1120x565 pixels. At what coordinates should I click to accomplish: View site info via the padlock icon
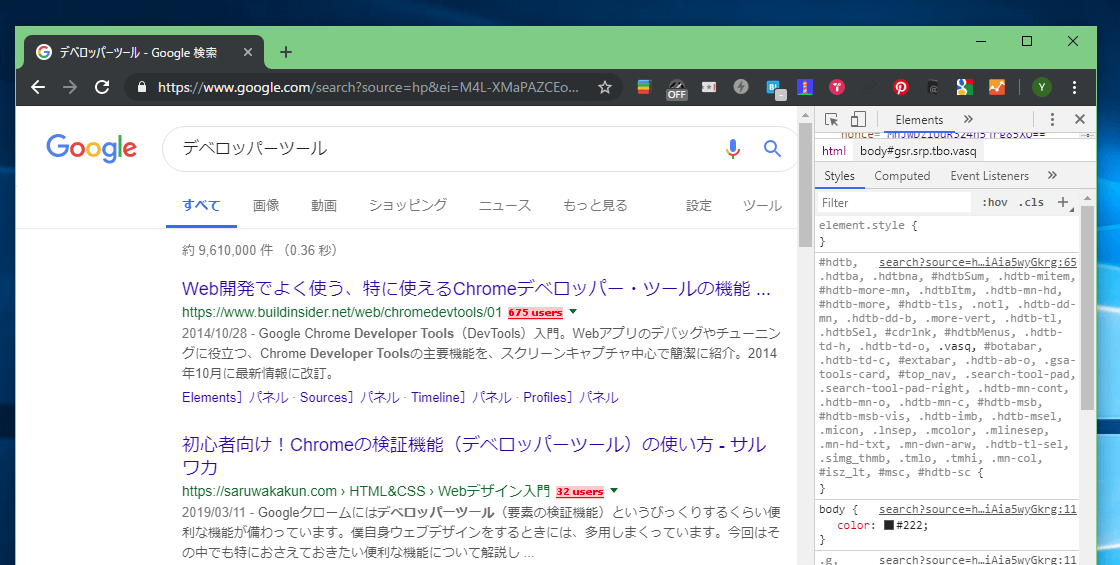click(x=141, y=87)
